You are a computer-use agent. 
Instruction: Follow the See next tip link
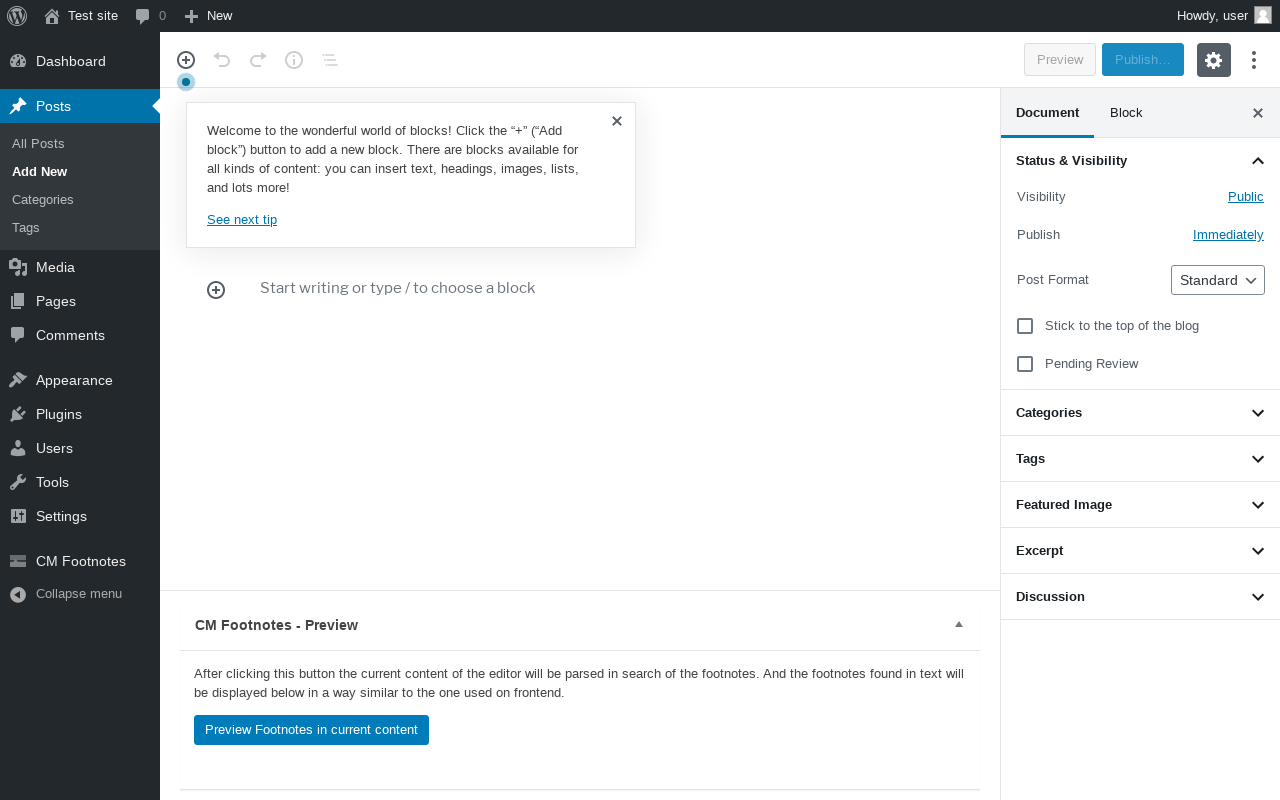242,220
